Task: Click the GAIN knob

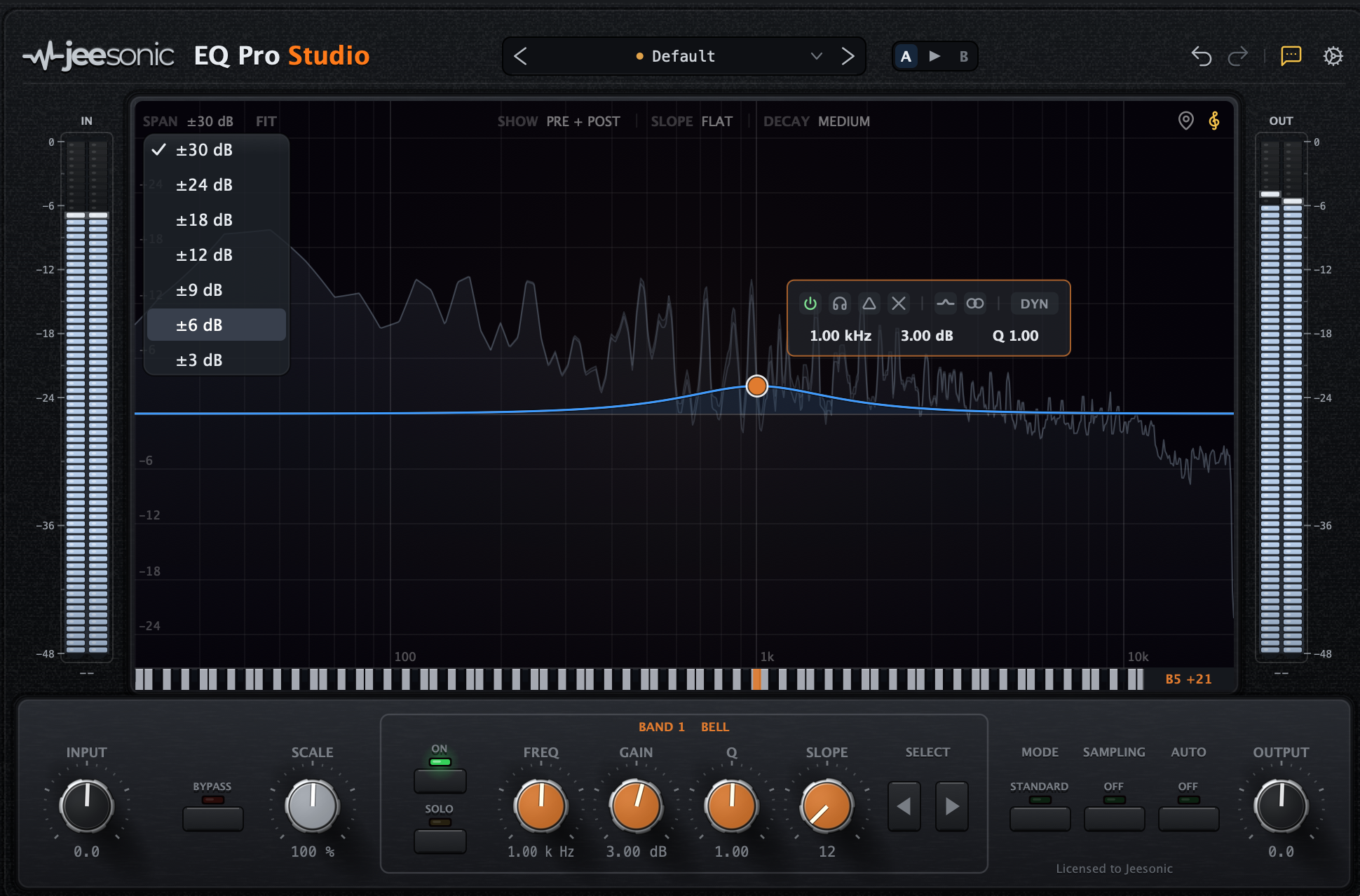Action: click(636, 806)
